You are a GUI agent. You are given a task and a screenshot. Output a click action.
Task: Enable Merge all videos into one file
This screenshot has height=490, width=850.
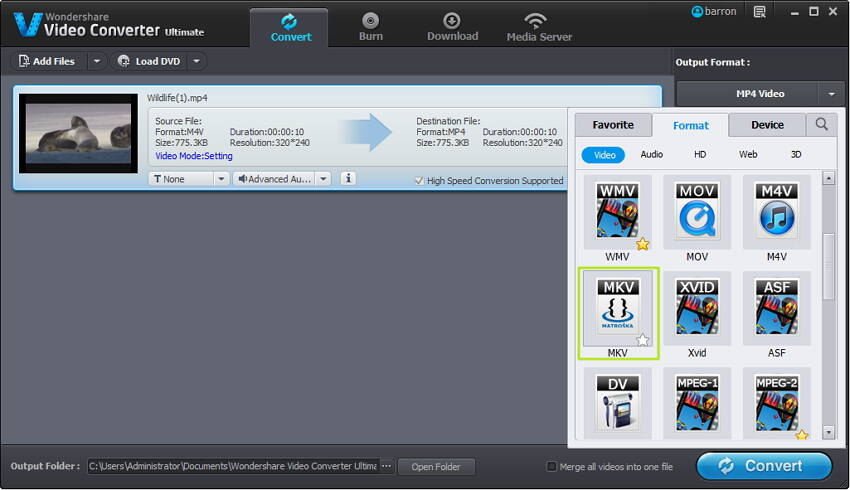tap(551, 466)
